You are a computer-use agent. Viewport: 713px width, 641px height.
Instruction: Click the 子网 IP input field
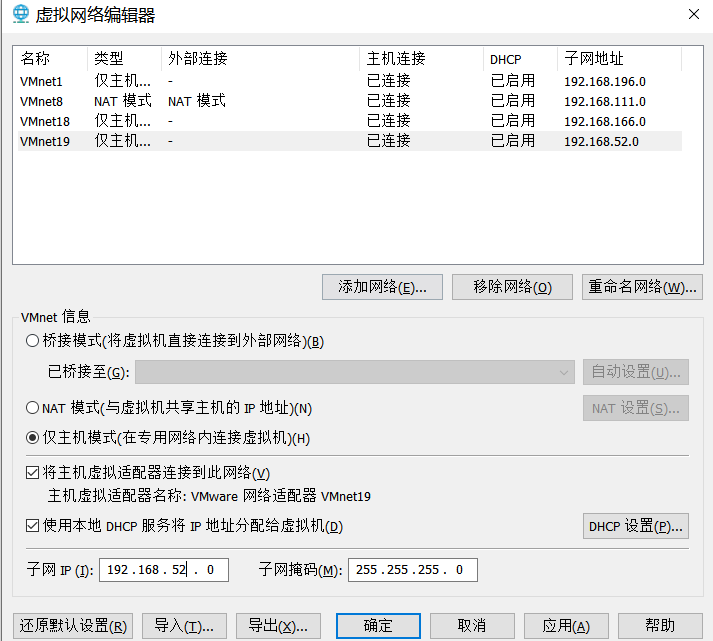(164, 570)
